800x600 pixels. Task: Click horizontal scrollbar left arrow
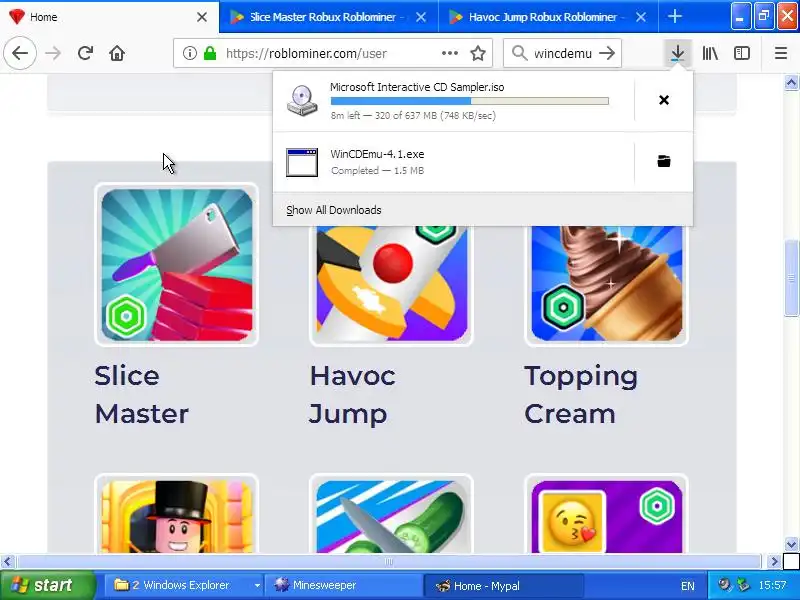(7, 562)
